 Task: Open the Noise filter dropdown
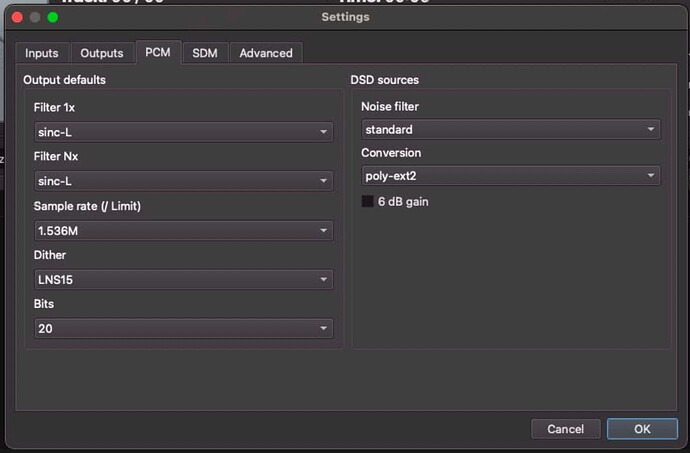point(511,129)
